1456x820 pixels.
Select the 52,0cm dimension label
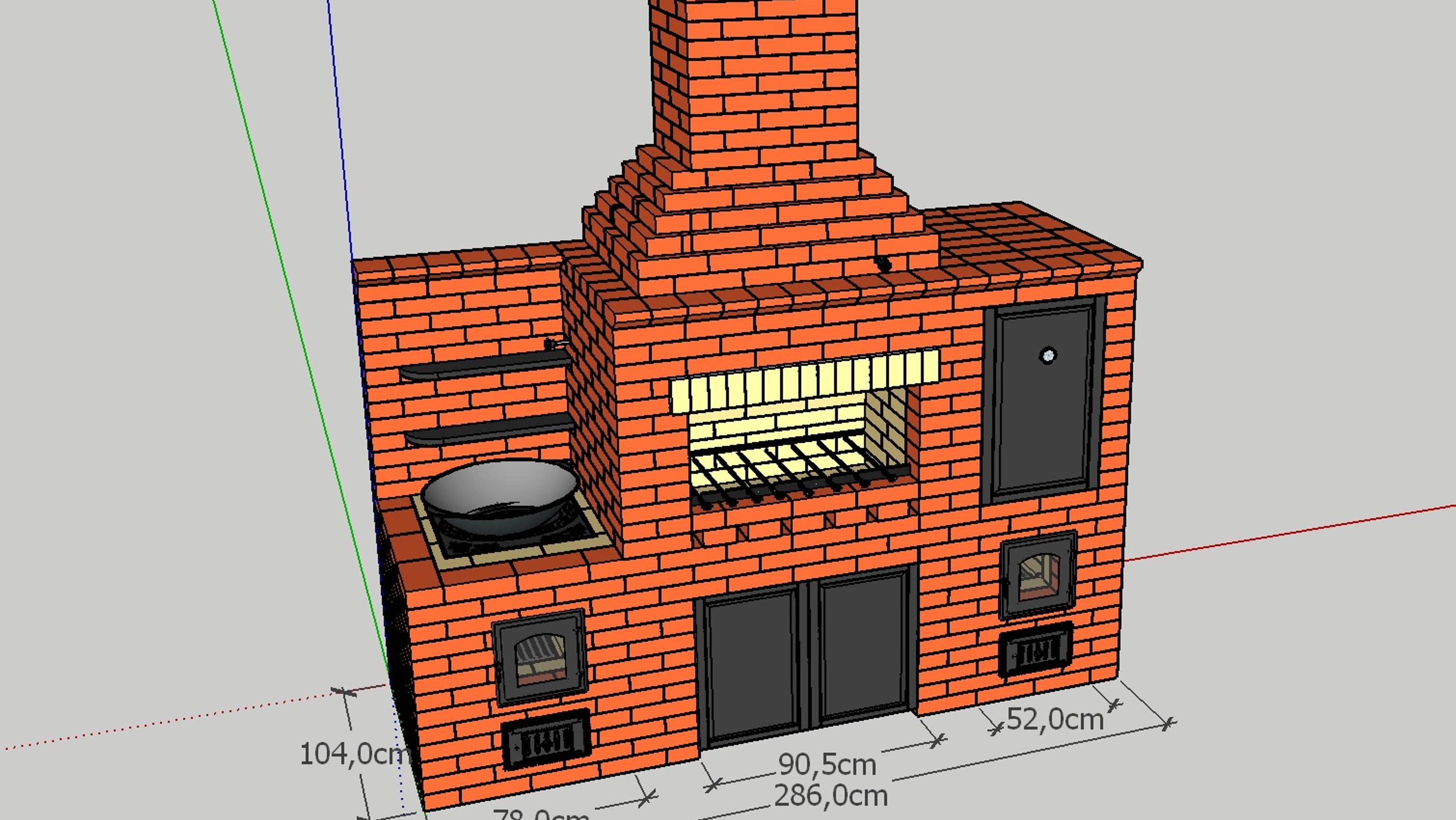[1055, 719]
